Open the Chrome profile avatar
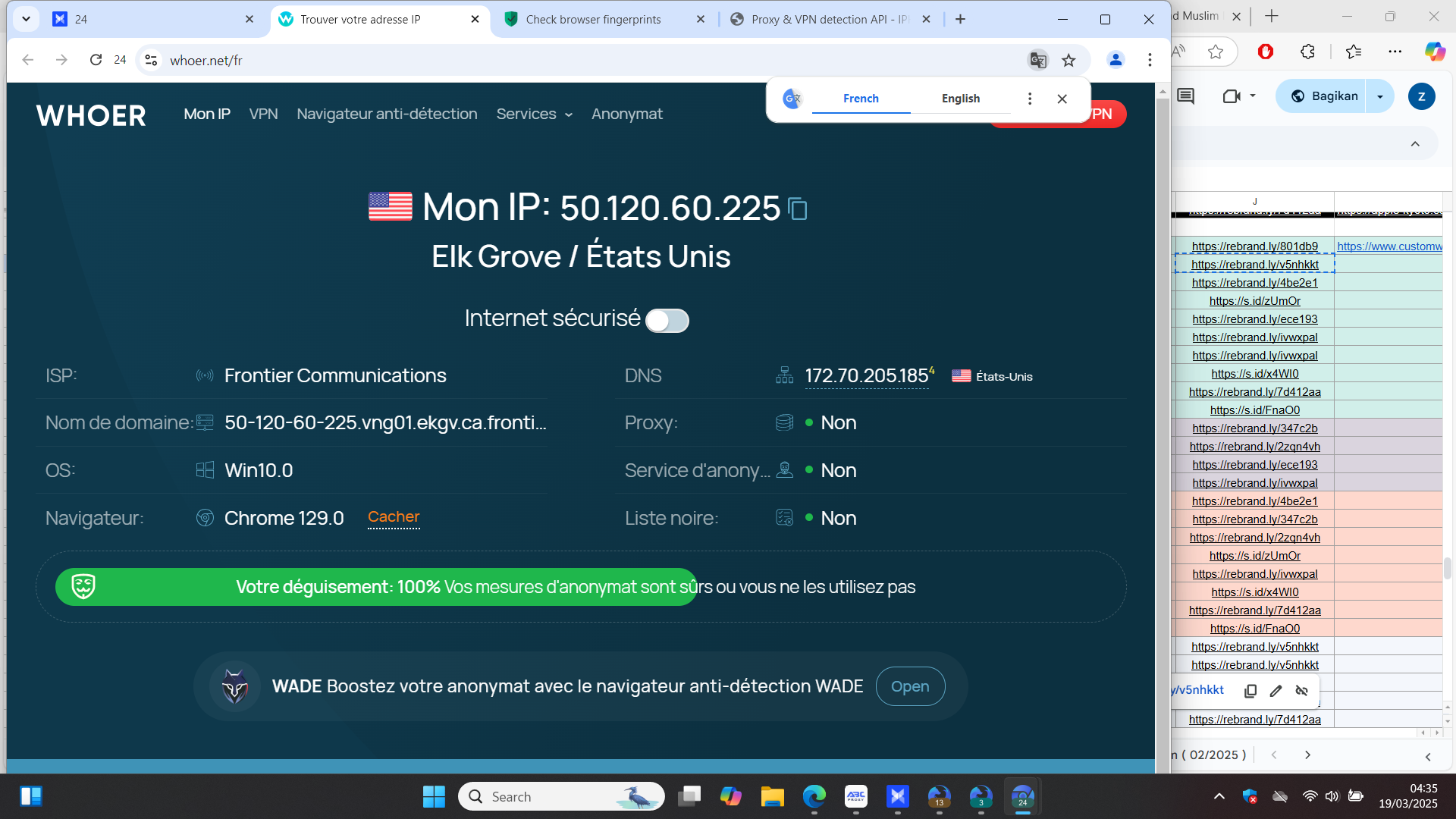Viewport: 1456px width, 819px height. click(1115, 60)
